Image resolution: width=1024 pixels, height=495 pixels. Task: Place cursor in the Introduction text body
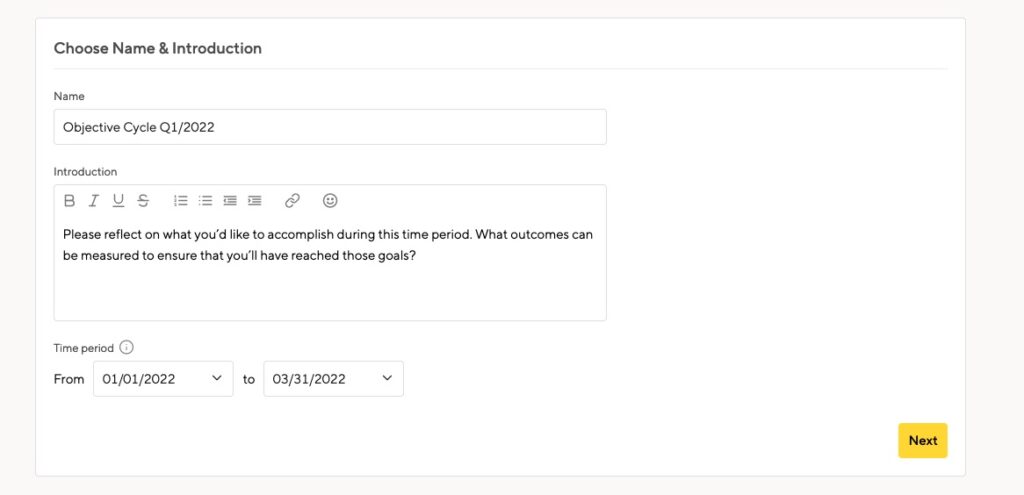pos(330,268)
